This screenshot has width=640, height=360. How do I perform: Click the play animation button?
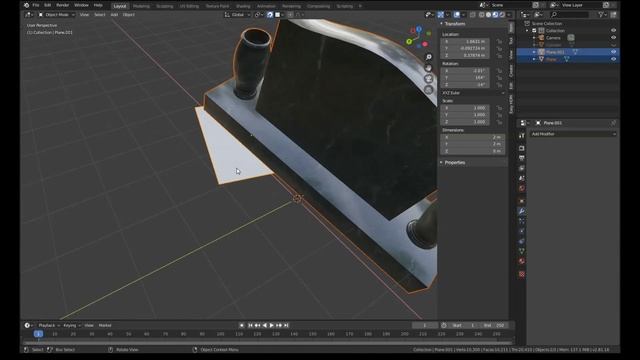point(271,325)
